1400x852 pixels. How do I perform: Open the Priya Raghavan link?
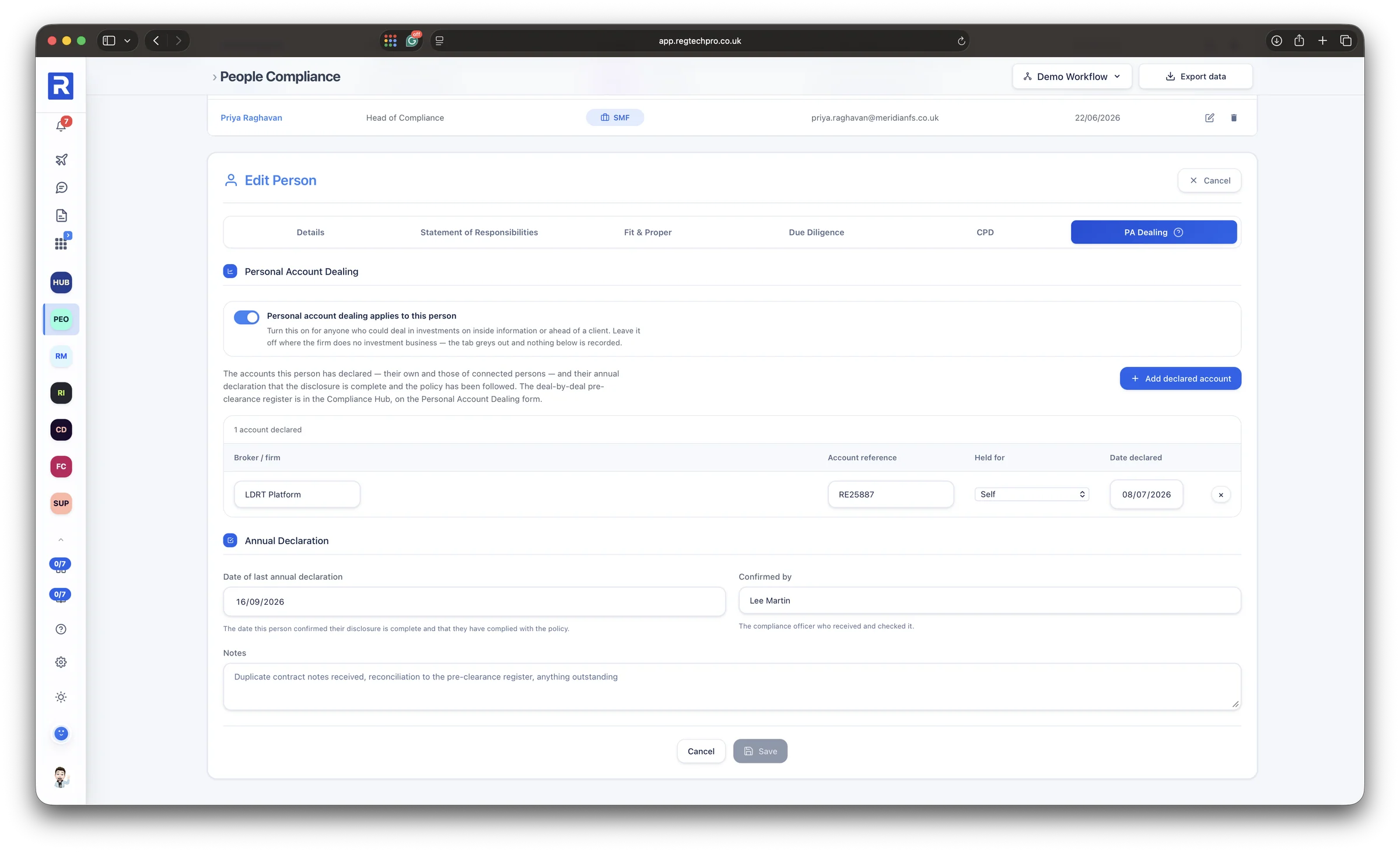(251, 118)
